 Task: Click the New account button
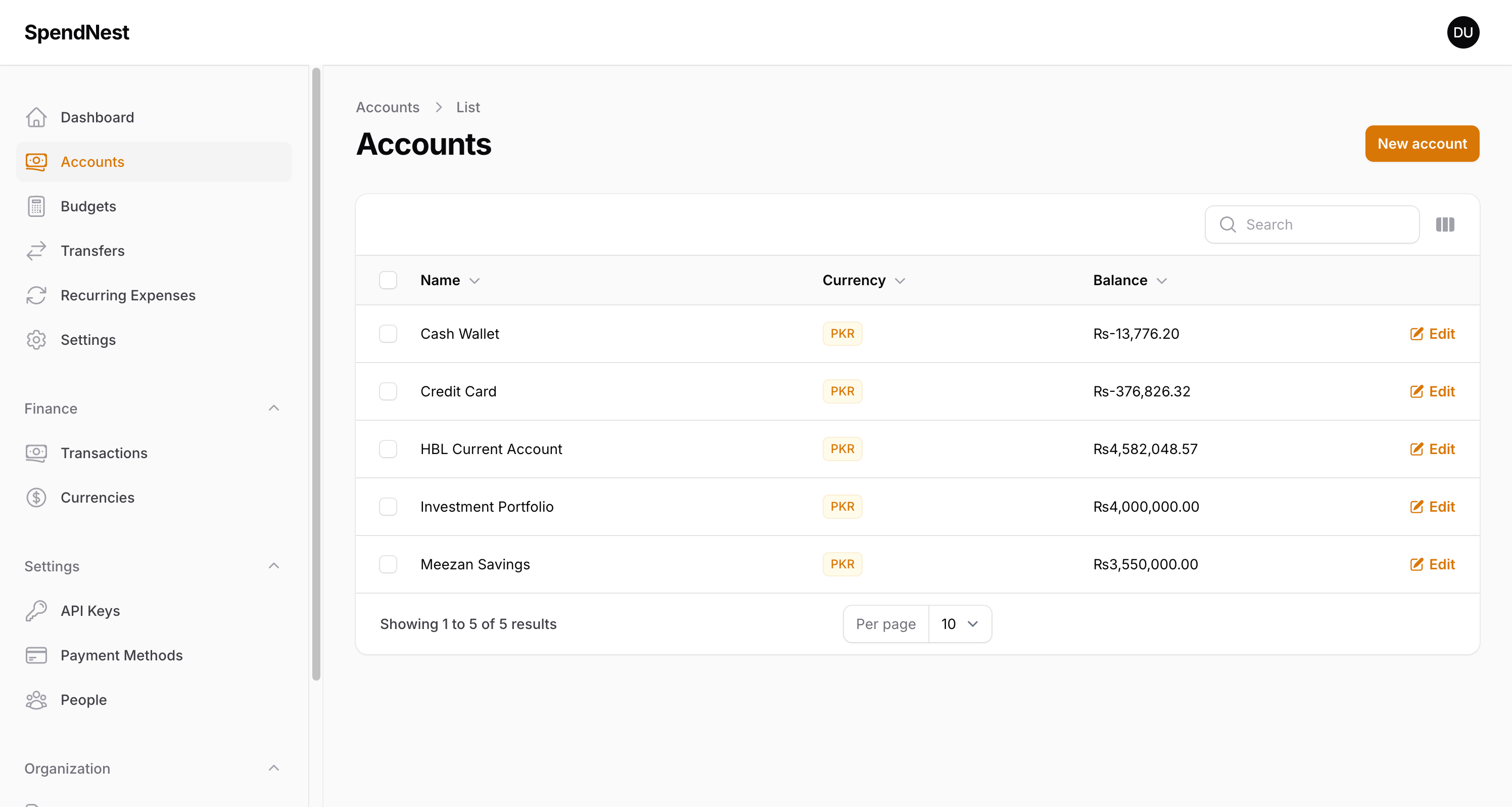coord(1422,144)
